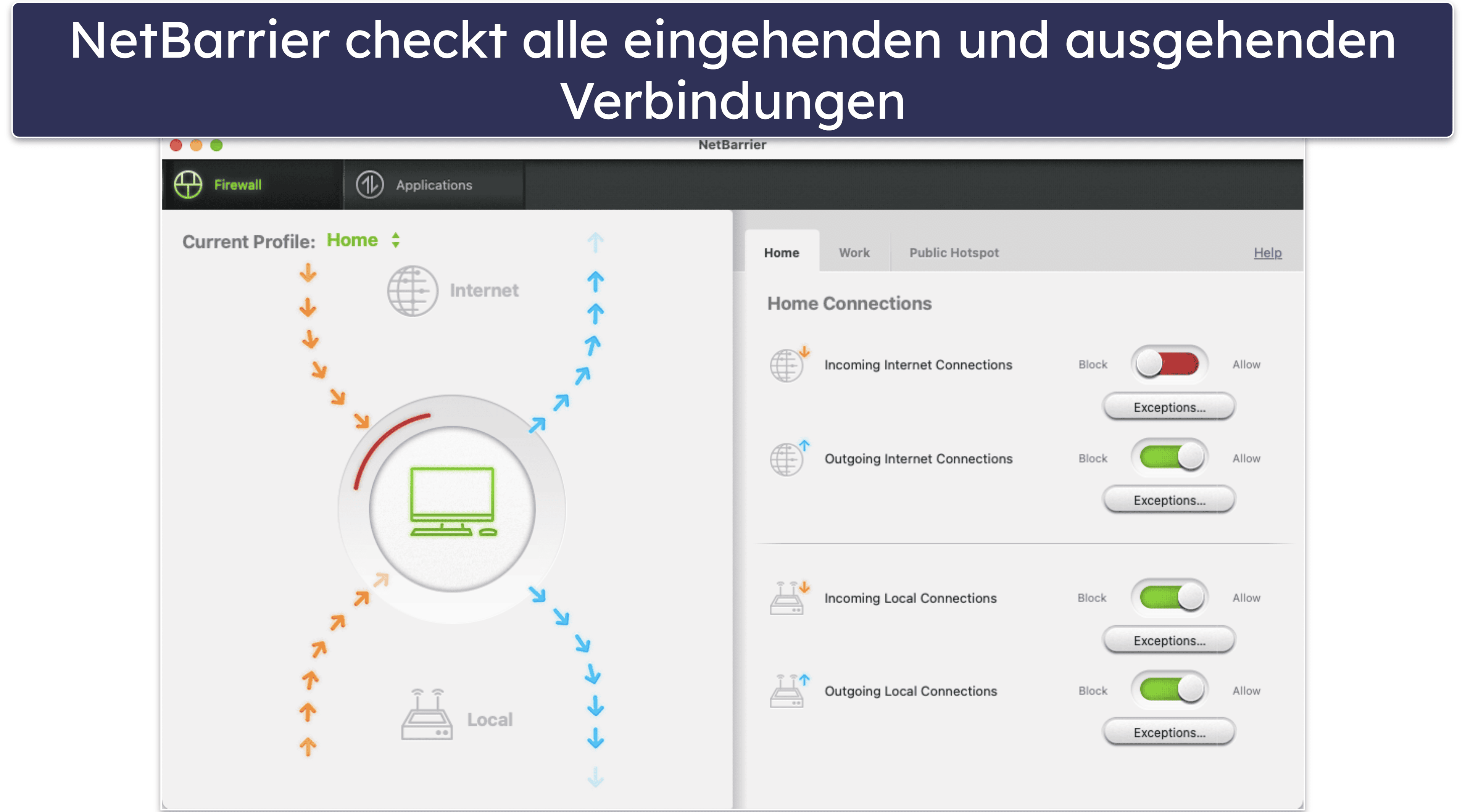
Task: Select the Public Hotspot profile tab
Action: pyautogui.click(x=954, y=253)
